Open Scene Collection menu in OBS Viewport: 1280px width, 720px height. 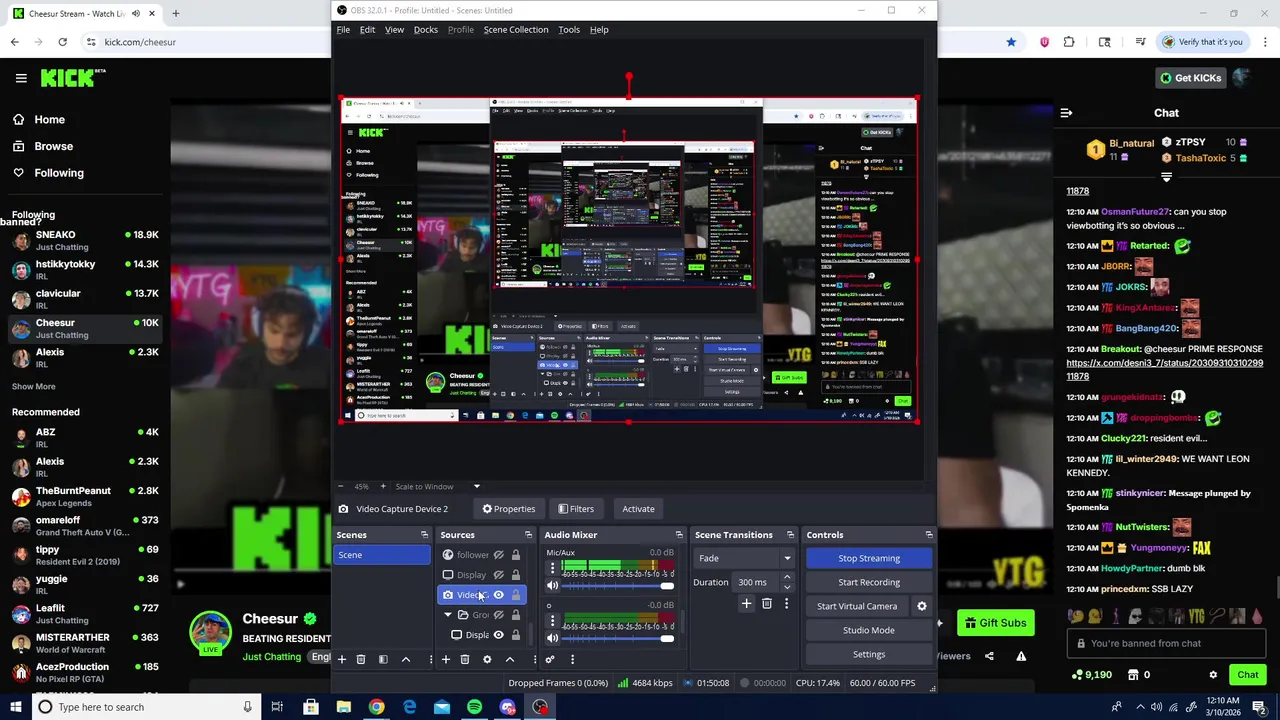coord(516,30)
